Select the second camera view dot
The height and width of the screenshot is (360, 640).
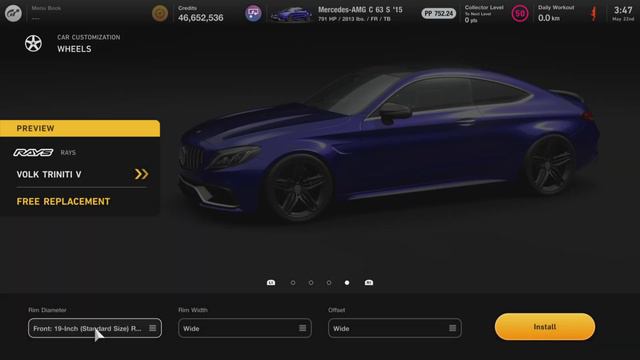(x=311, y=282)
